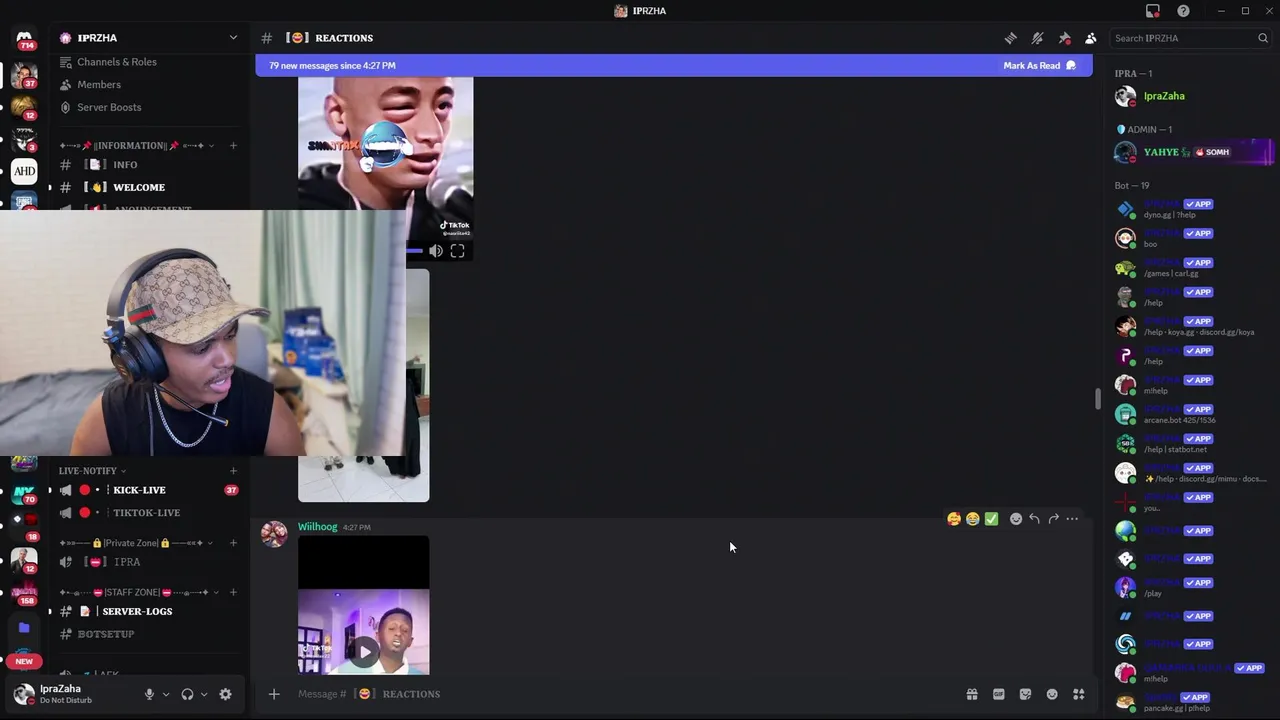Image resolution: width=1280 pixels, height=720 pixels.
Task: Open the emoji picker in message bar
Action: click(x=1052, y=694)
